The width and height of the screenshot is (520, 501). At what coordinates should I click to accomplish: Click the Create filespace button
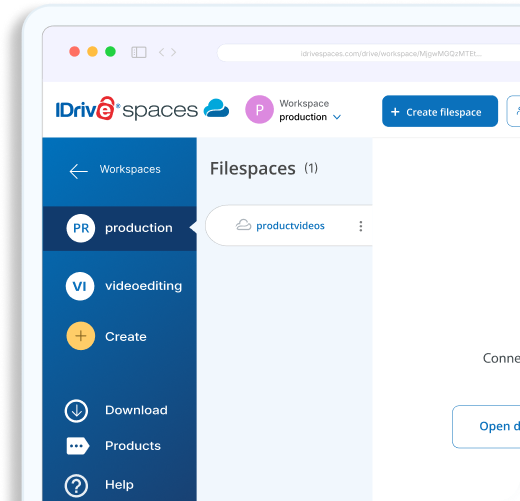coord(440,111)
